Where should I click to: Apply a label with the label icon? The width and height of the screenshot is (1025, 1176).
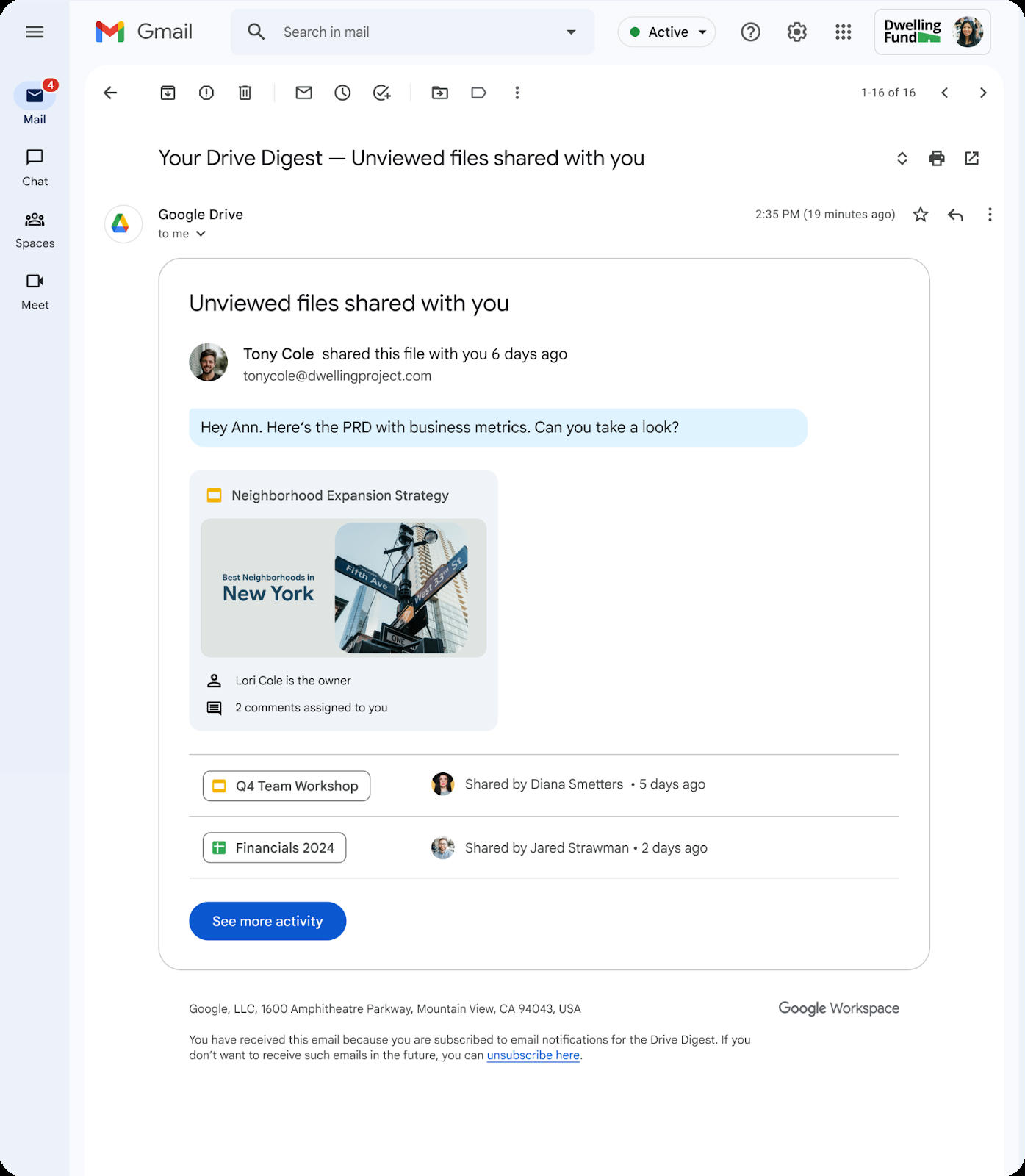[x=479, y=93]
